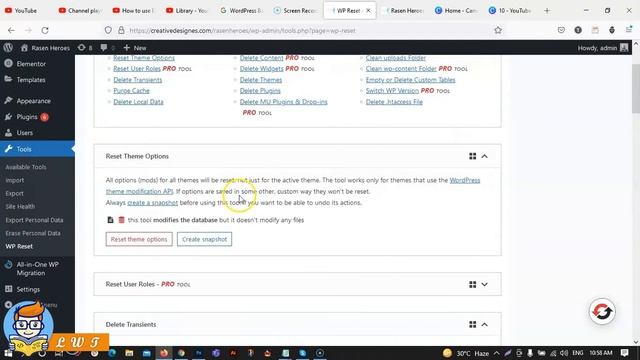Viewport: 640px width, 360px height.
Task: Open the browser hamburger menu
Action: tap(629, 30)
